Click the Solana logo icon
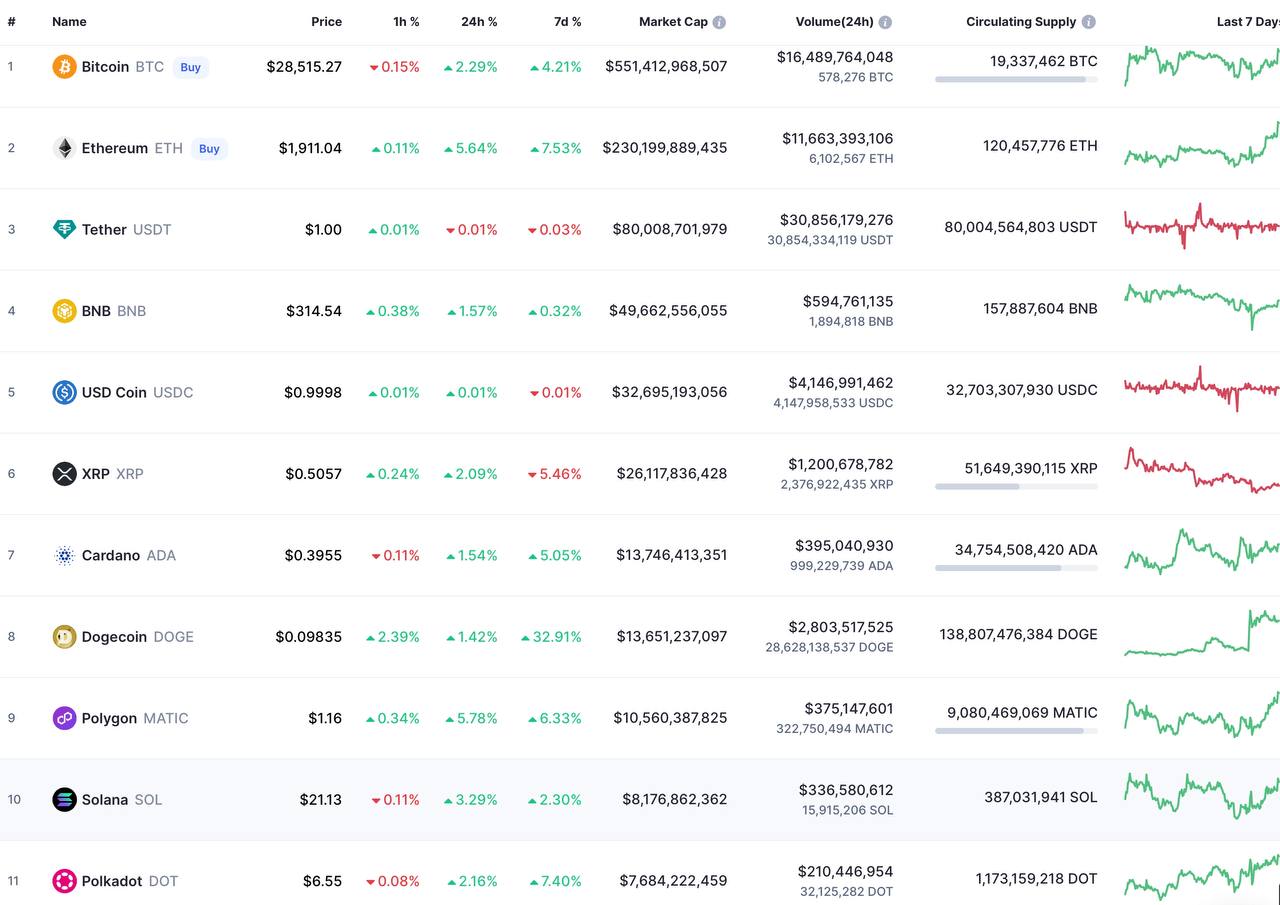 tap(64, 800)
